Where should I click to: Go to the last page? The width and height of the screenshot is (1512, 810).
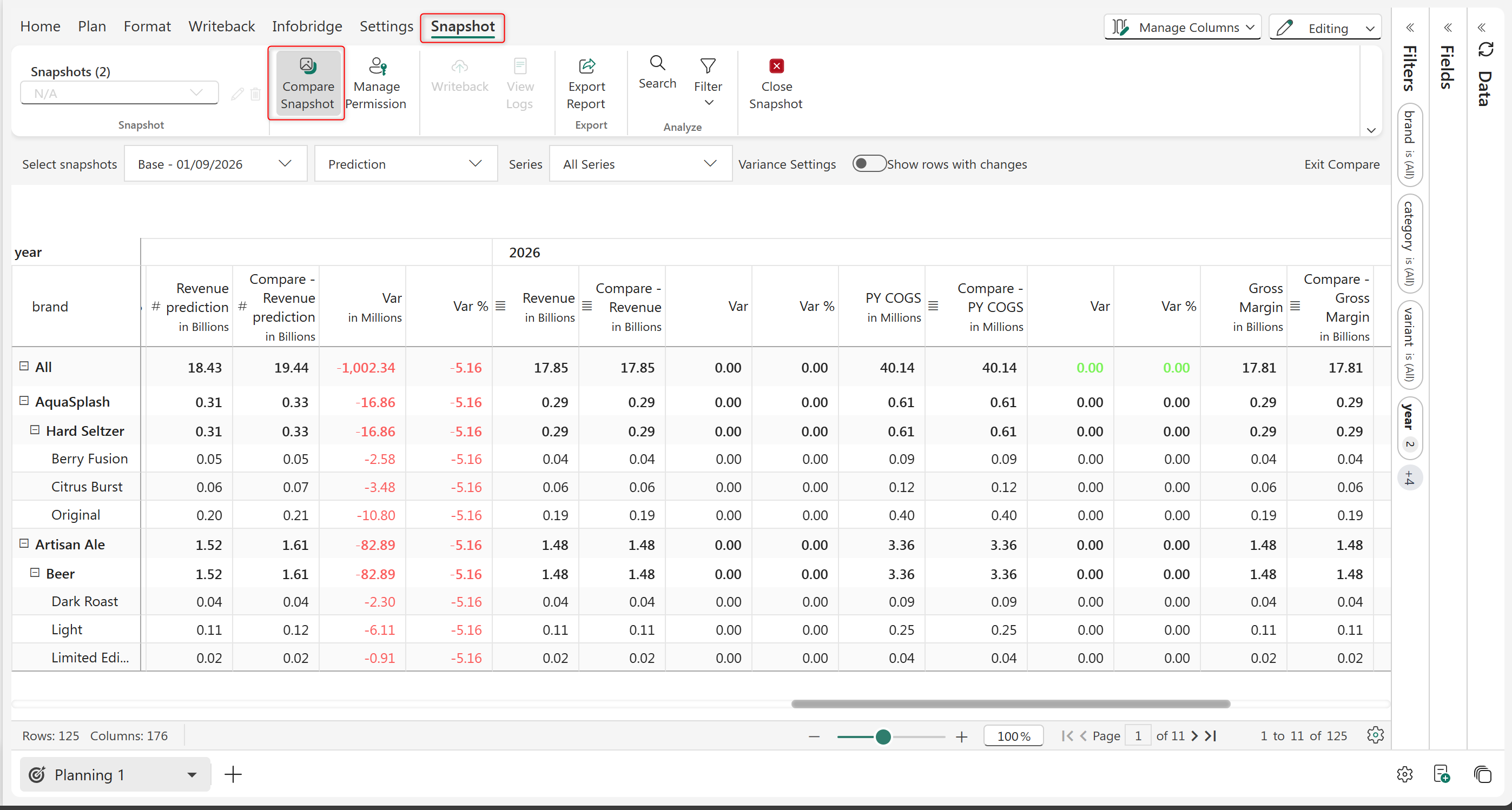[1211, 735]
